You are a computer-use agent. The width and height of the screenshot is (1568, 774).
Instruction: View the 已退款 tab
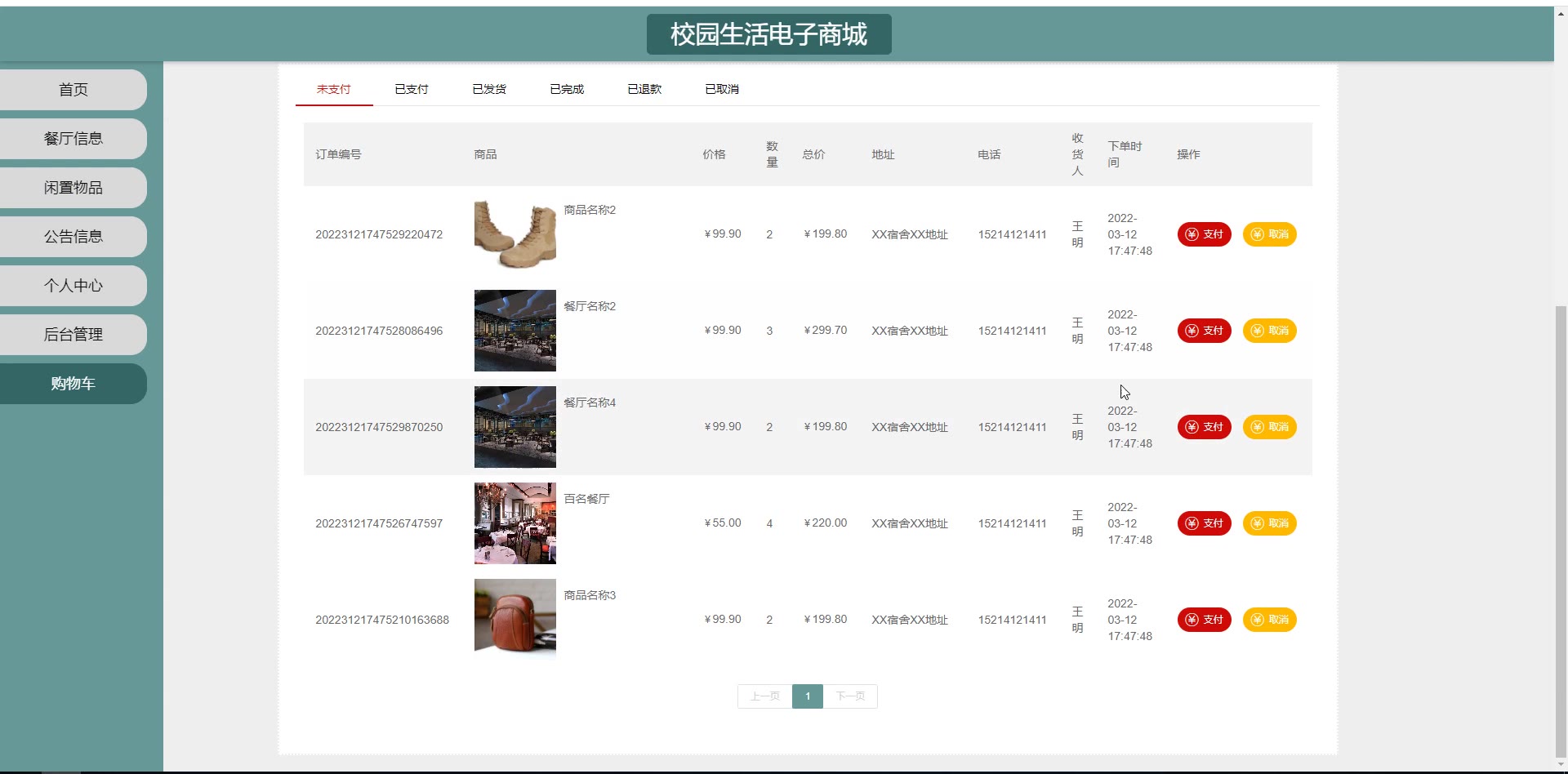(x=644, y=89)
